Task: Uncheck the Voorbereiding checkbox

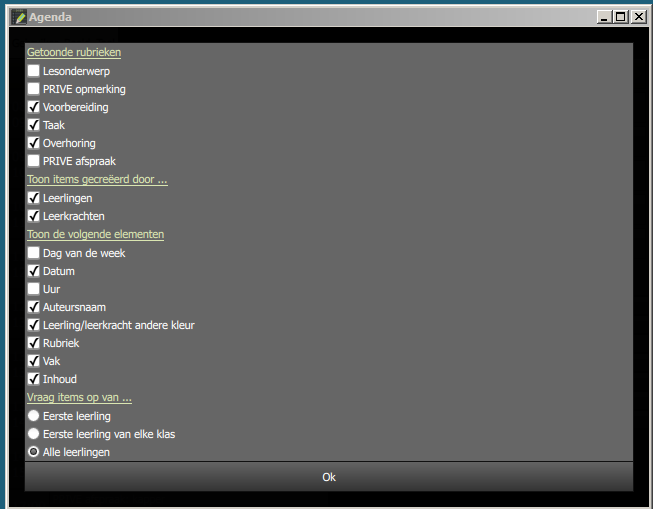Action: [33, 107]
